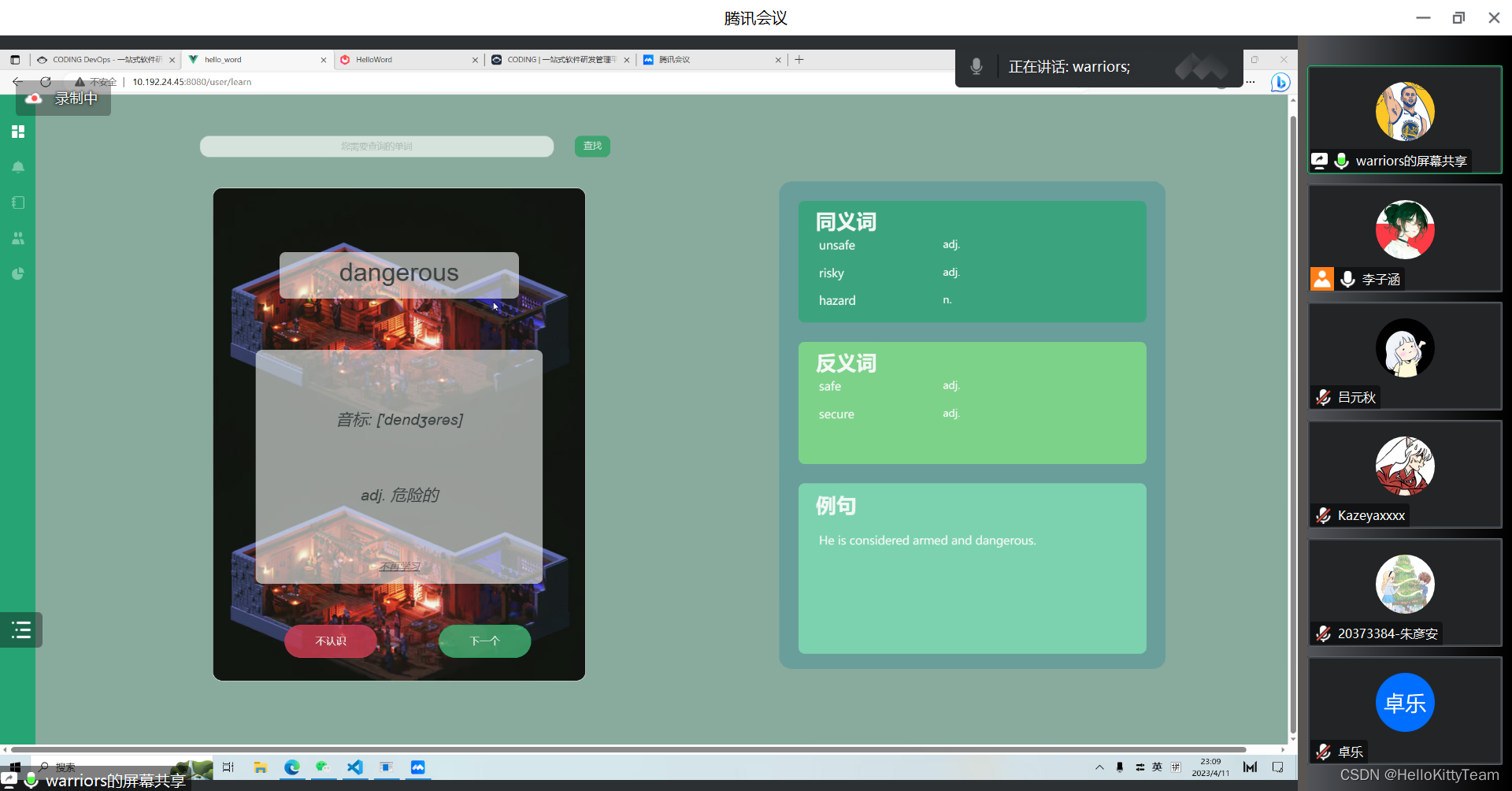Click the synonym risky
This screenshot has height=791, width=1512.
click(831, 273)
